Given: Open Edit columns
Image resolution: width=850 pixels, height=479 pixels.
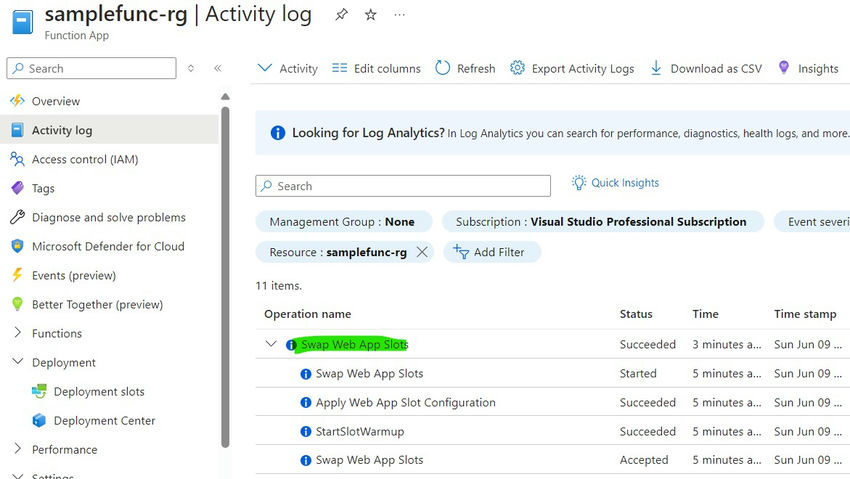Looking at the screenshot, I should click(x=376, y=68).
